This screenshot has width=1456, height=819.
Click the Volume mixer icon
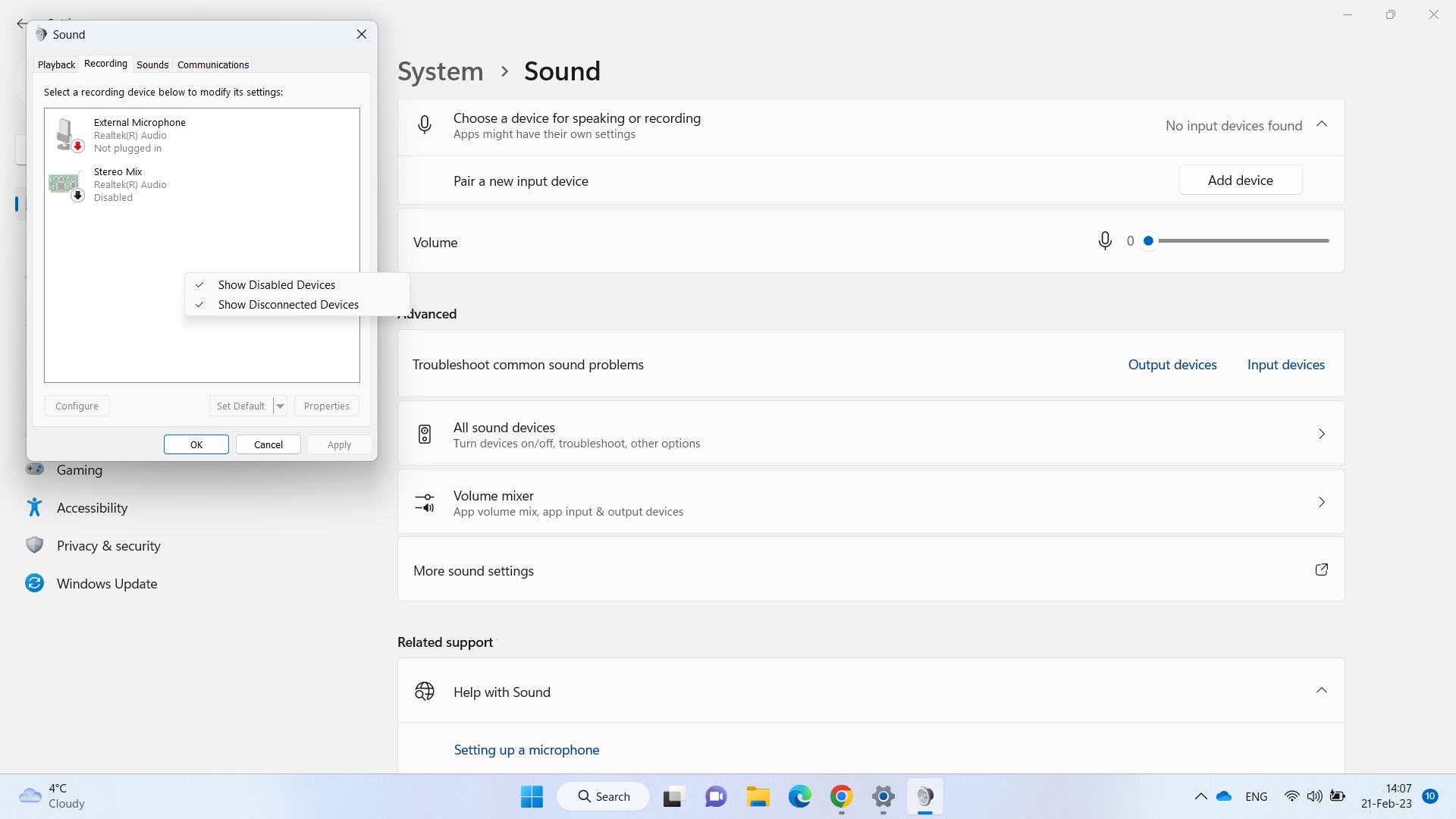[425, 502]
